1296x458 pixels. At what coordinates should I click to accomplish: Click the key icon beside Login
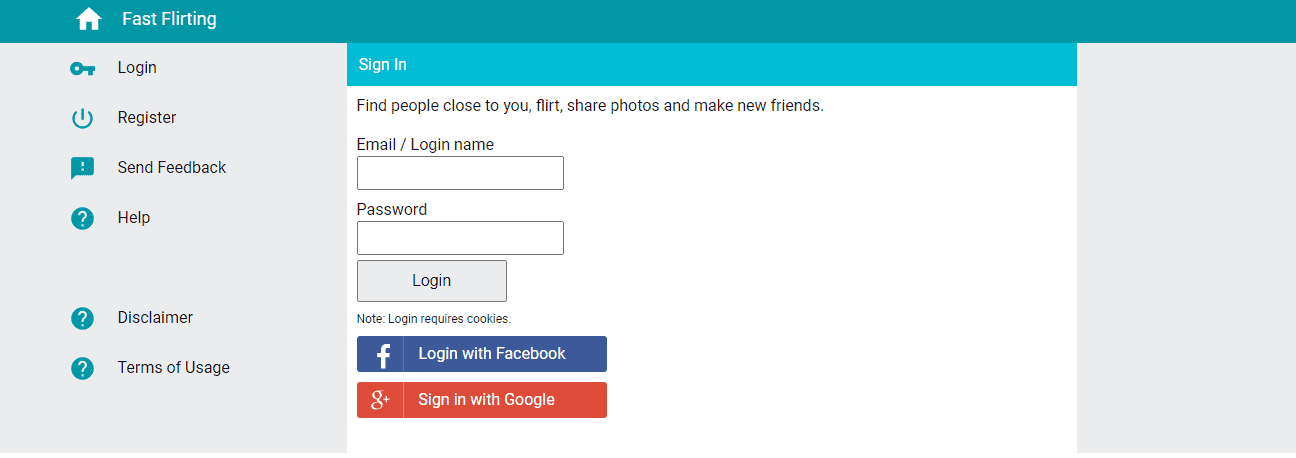click(82, 68)
